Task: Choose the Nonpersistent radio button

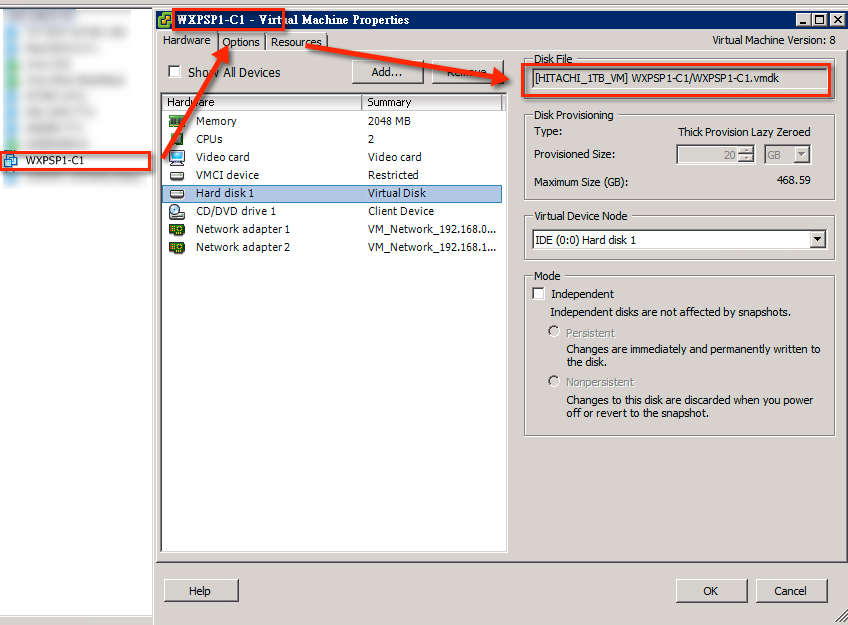Action: pyautogui.click(x=554, y=382)
